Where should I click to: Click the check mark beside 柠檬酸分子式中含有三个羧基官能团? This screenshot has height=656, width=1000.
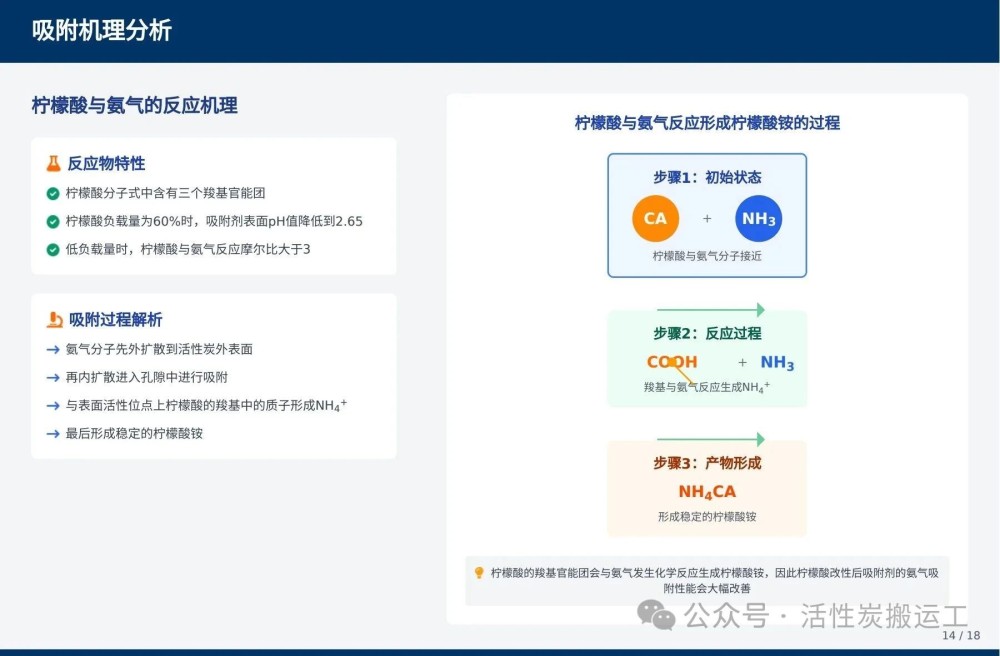pyautogui.click(x=53, y=193)
